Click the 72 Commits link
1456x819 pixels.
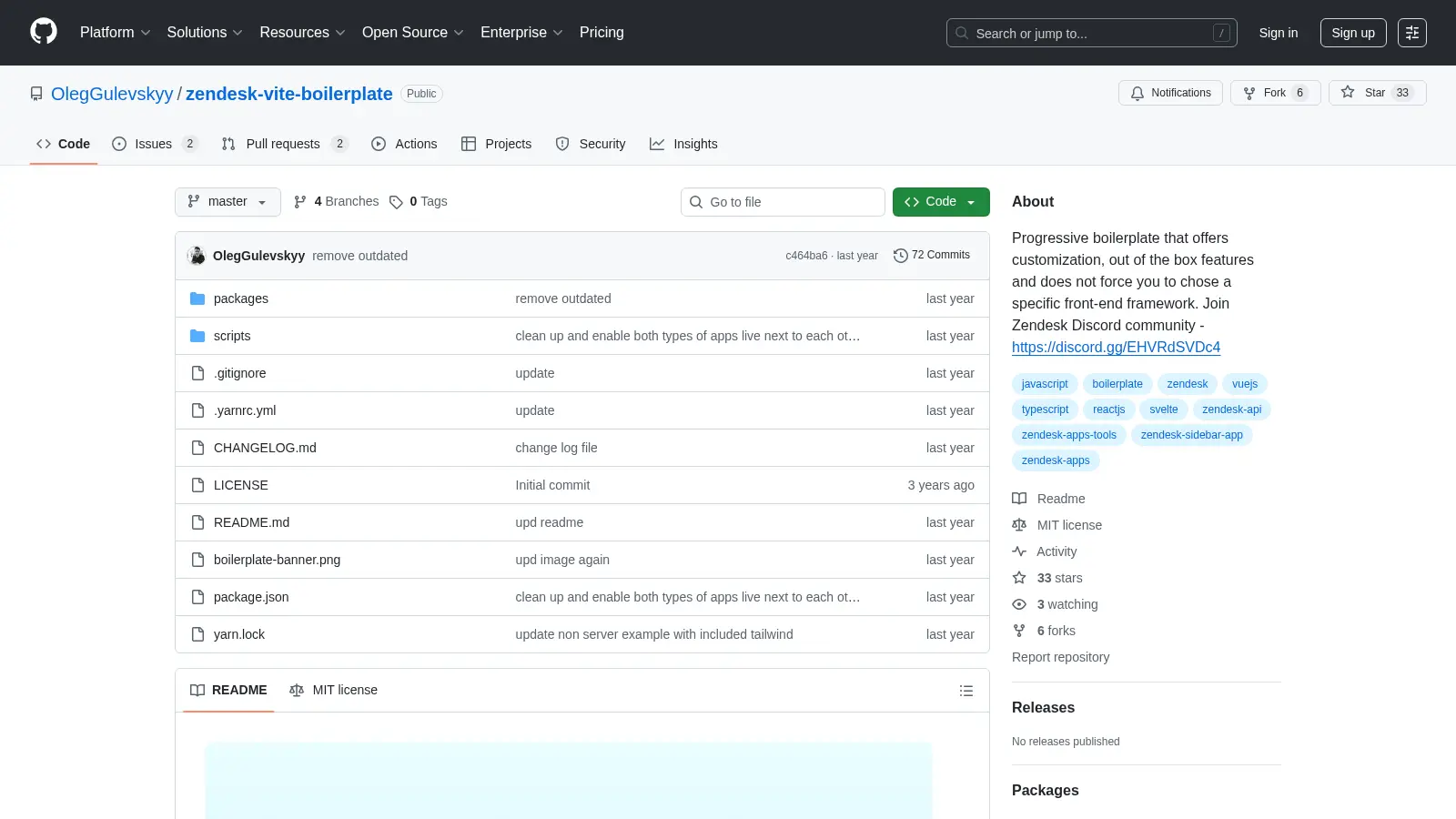[932, 256]
